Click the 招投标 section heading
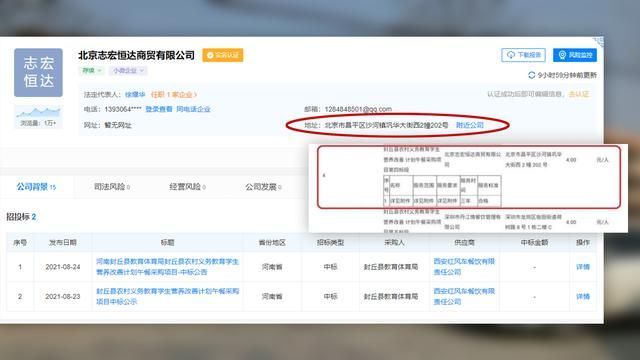This screenshot has width=640, height=360. point(21,217)
